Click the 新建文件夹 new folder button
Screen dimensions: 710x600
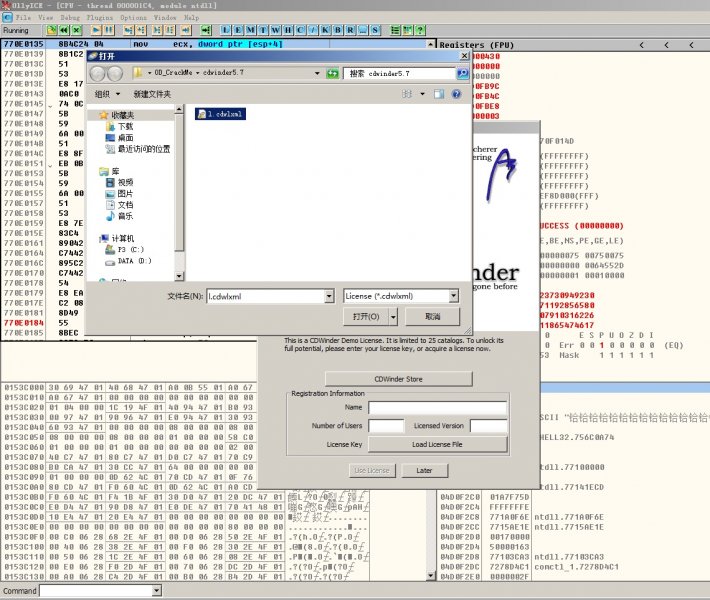coord(152,94)
